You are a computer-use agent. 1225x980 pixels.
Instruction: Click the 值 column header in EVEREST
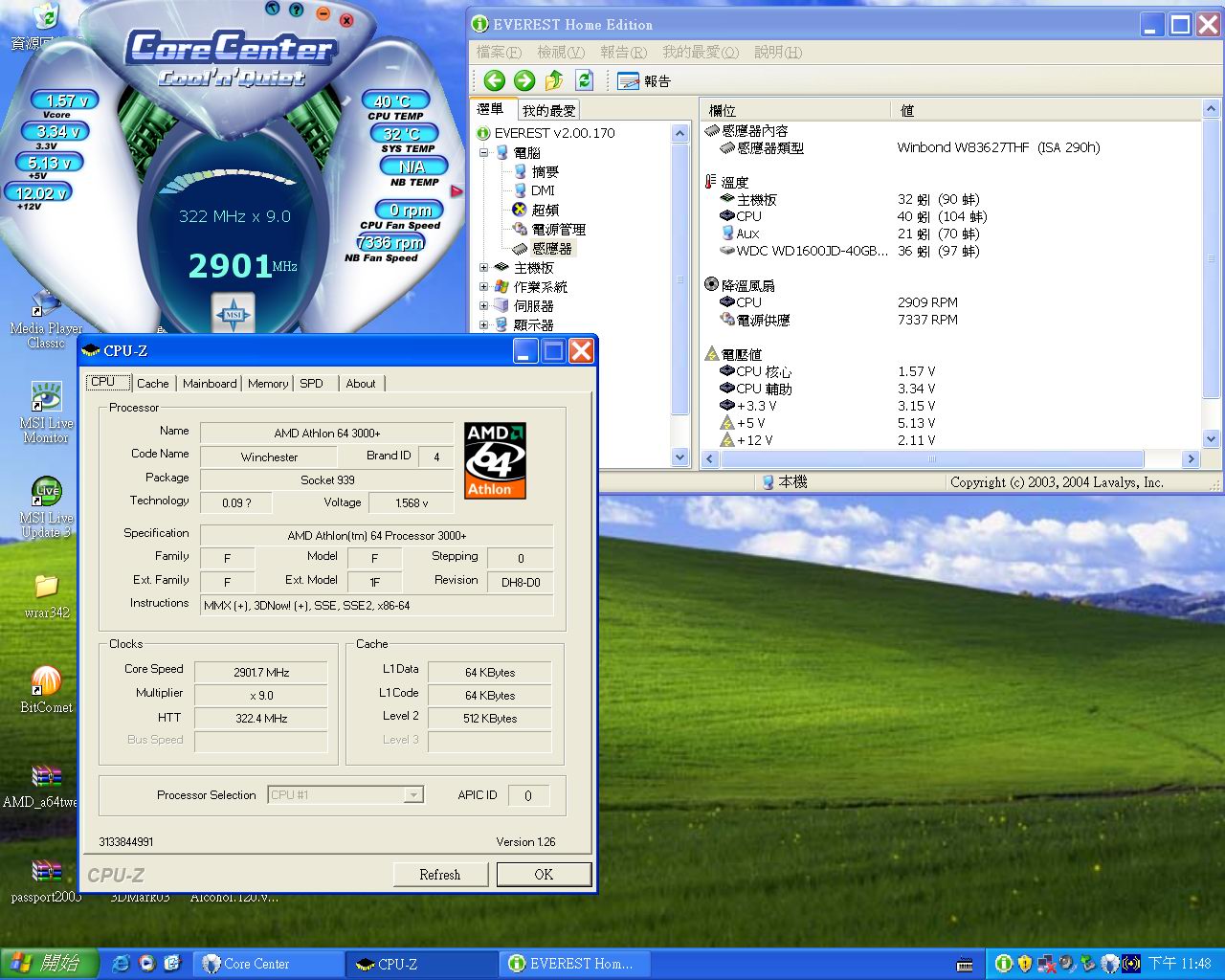[x=1045, y=110]
